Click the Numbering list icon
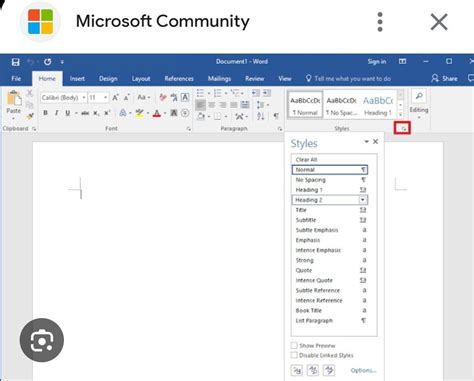 click(218, 93)
